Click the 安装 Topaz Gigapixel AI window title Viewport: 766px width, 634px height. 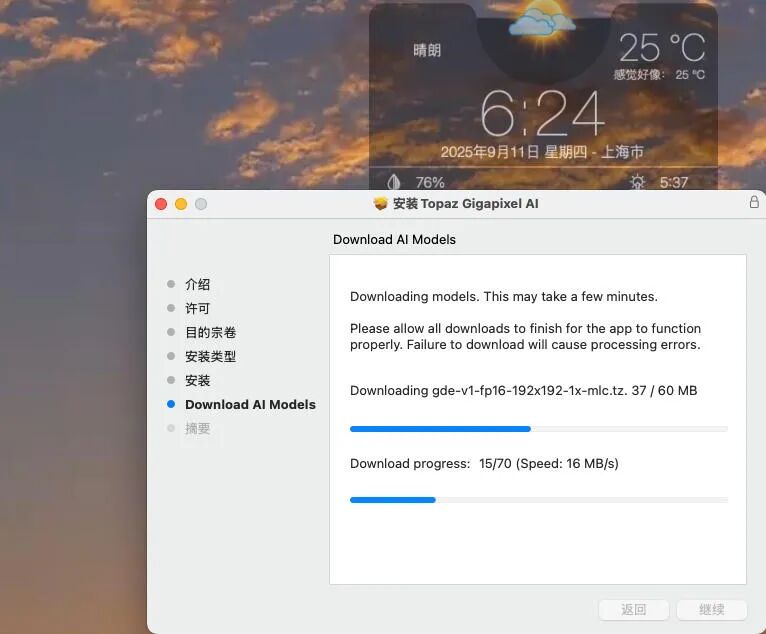(466, 204)
